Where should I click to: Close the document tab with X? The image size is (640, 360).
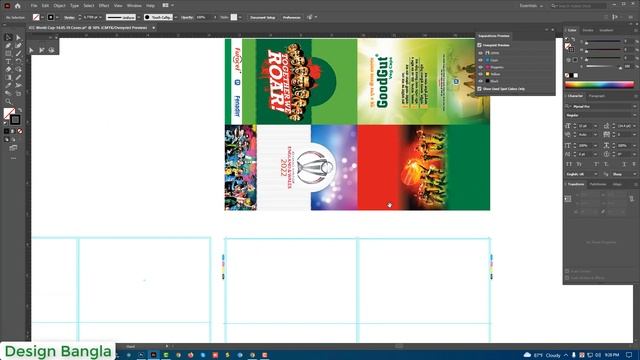click(153, 28)
